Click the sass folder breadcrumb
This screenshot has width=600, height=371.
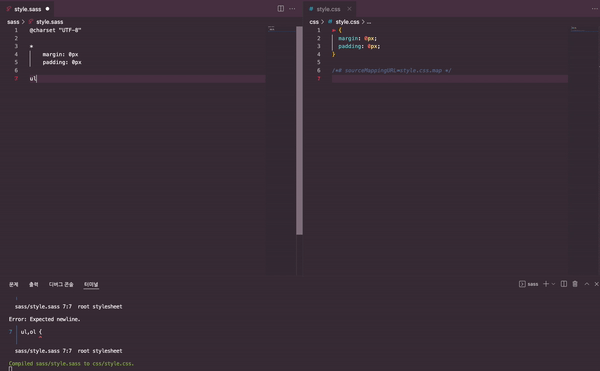coord(13,22)
